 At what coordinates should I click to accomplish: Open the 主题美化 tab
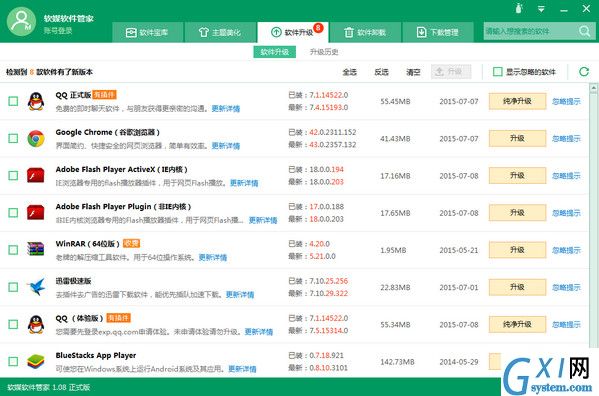pos(220,32)
